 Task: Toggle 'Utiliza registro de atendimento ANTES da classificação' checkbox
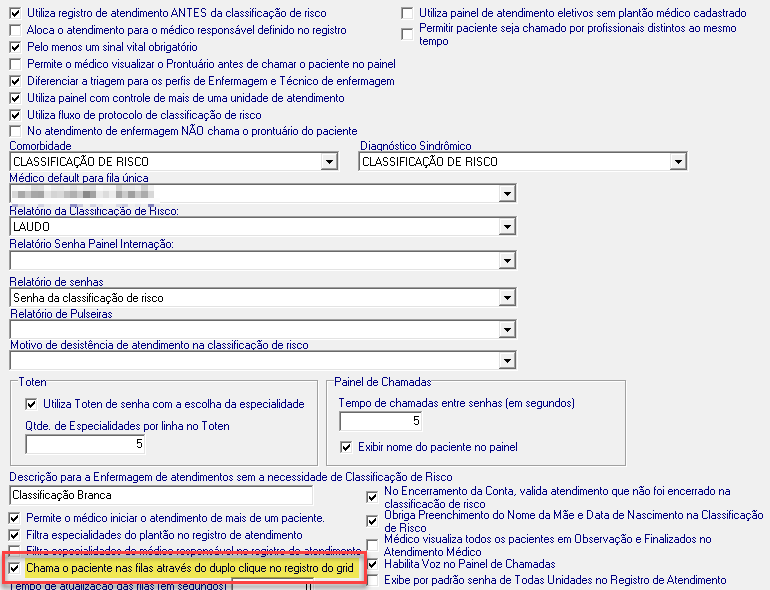click(15, 13)
